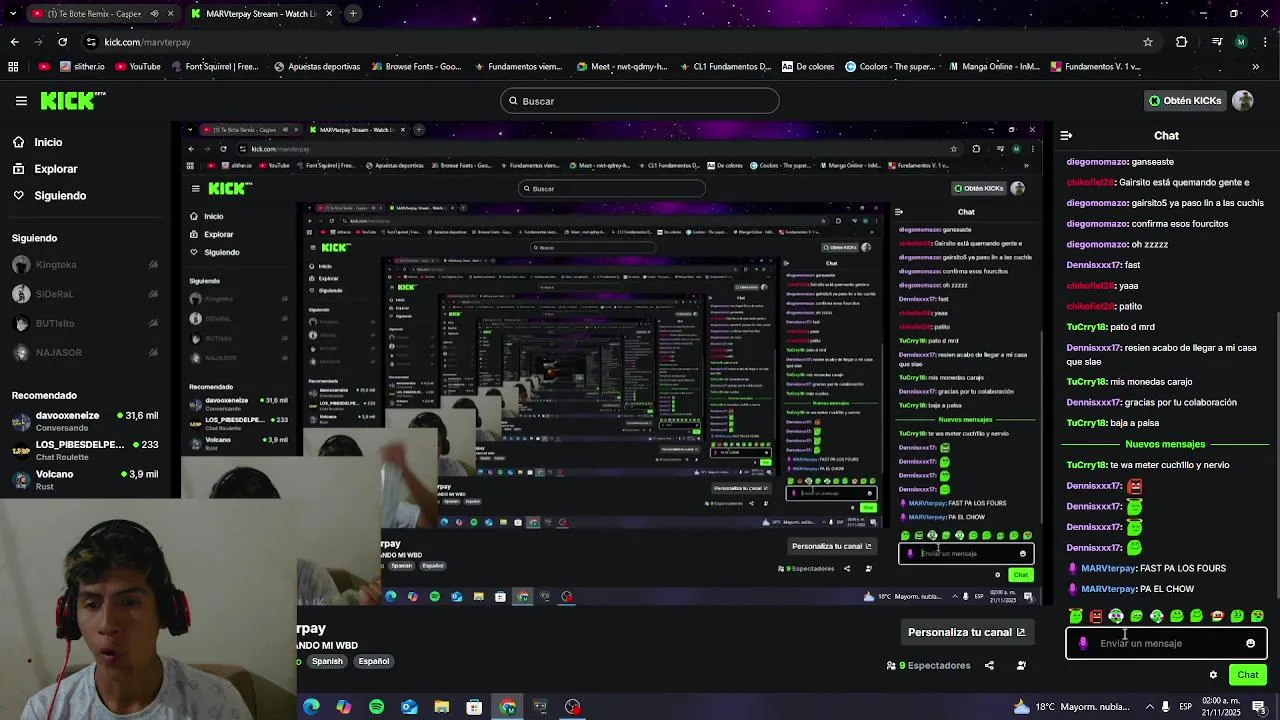This screenshot has height=720, width=1280.
Task: Click the Español tag under the stream title
Action: point(374,661)
